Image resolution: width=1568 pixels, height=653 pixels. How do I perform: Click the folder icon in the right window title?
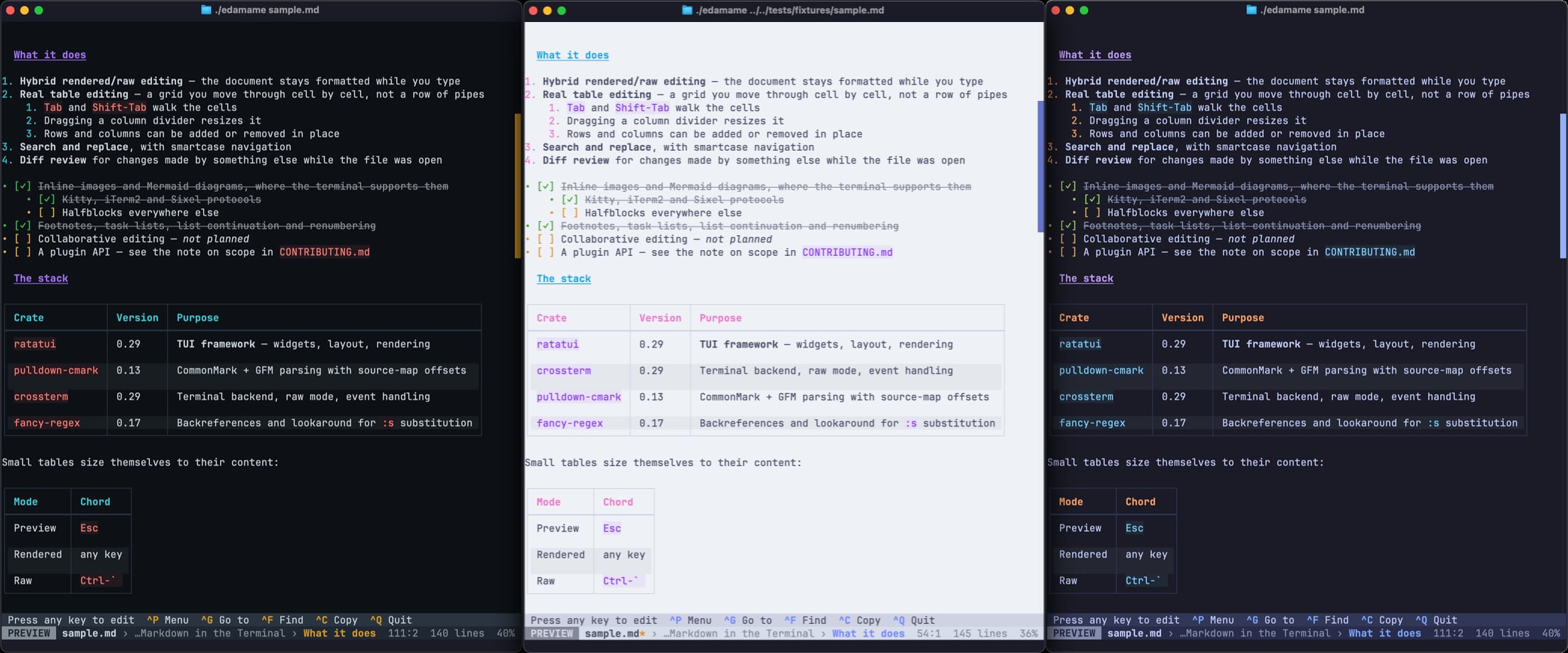[x=1251, y=10]
